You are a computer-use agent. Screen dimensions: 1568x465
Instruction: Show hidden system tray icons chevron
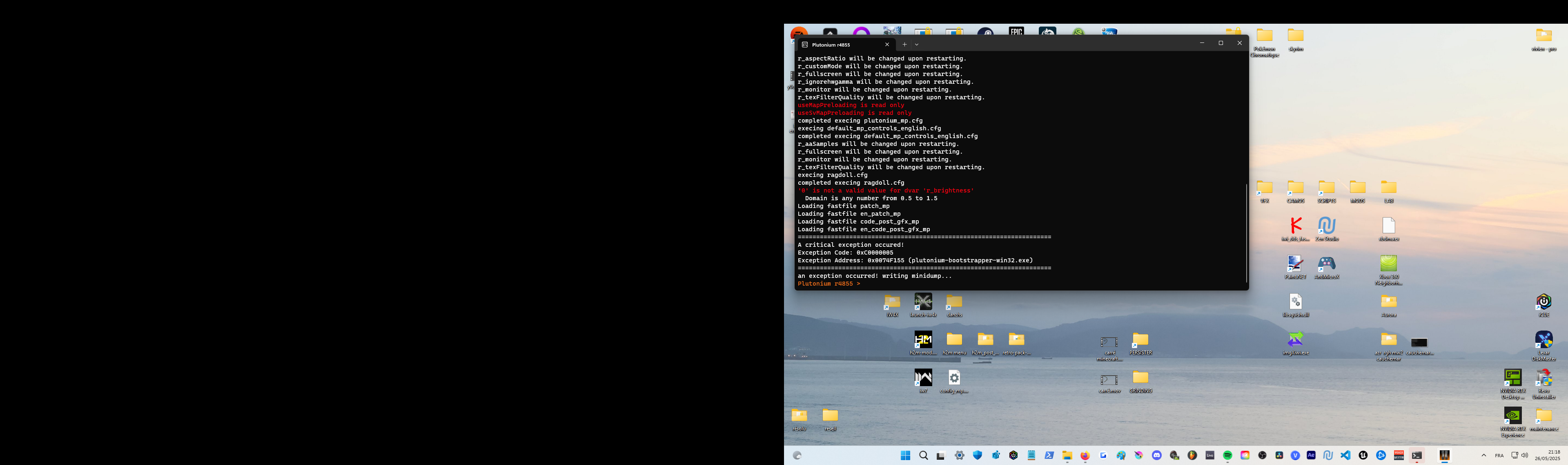(1483, 455)
